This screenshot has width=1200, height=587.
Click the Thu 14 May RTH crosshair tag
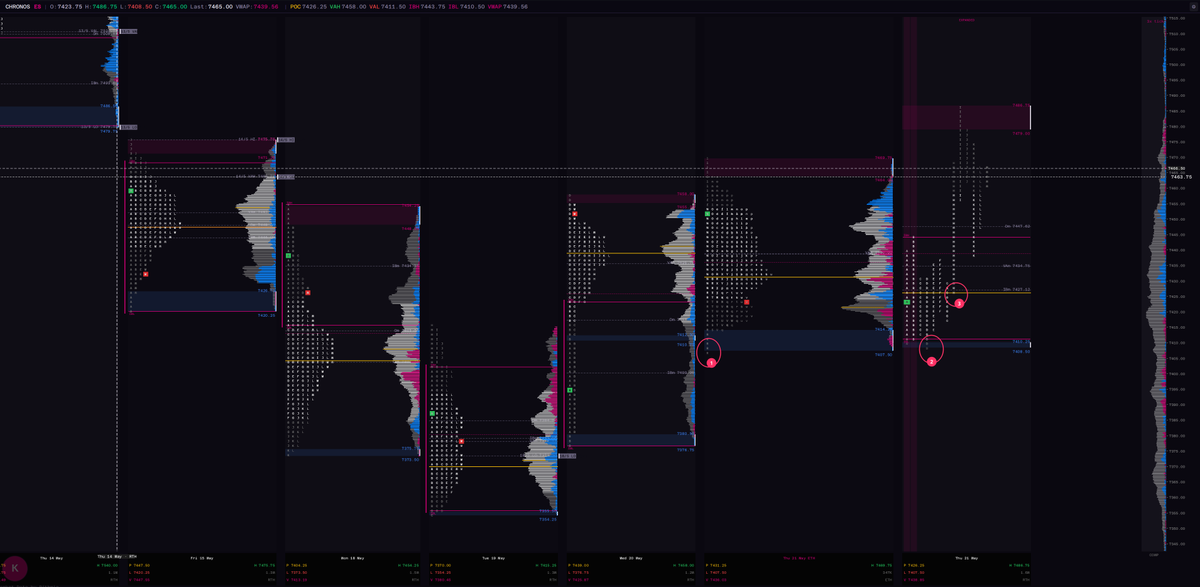pos(117,555)
